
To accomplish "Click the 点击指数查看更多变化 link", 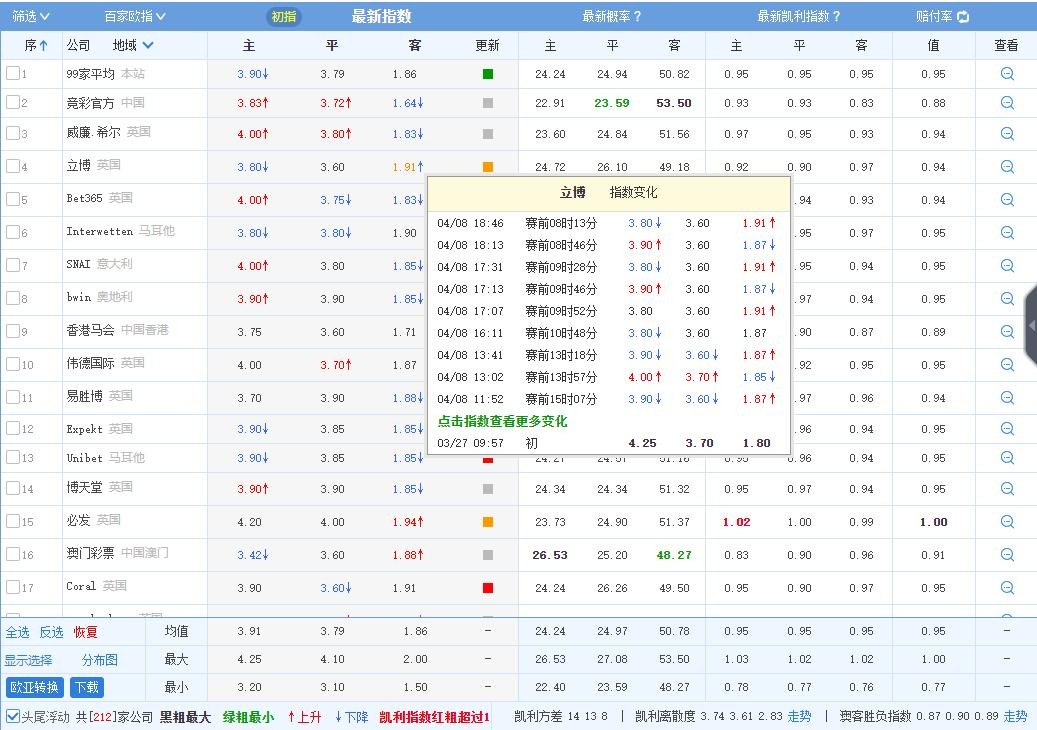I will [502, 422].
